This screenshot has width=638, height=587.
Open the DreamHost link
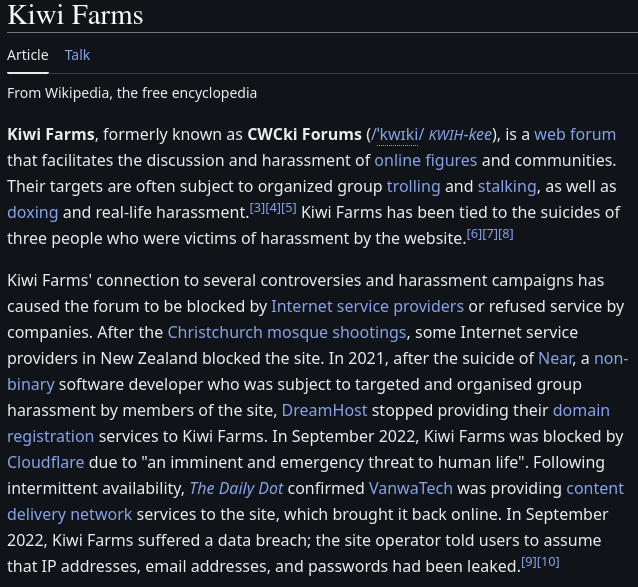(324, 410)
